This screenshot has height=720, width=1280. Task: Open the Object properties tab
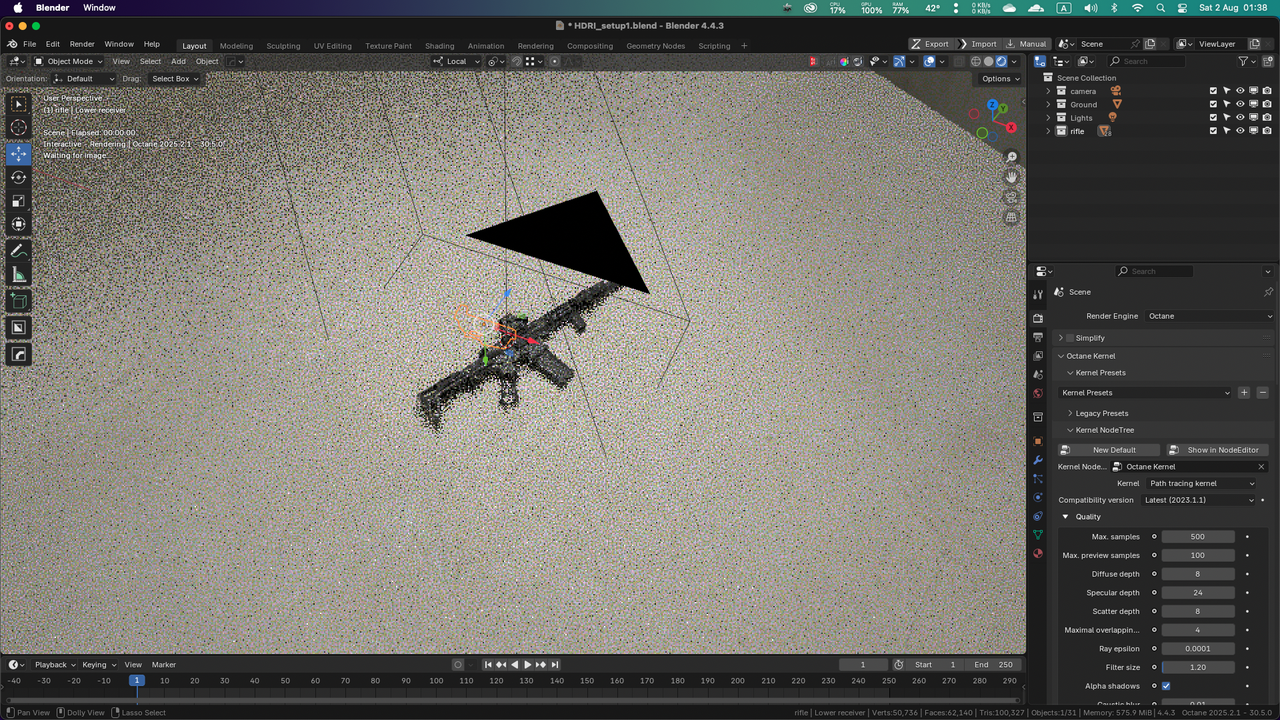point(1038,441)
